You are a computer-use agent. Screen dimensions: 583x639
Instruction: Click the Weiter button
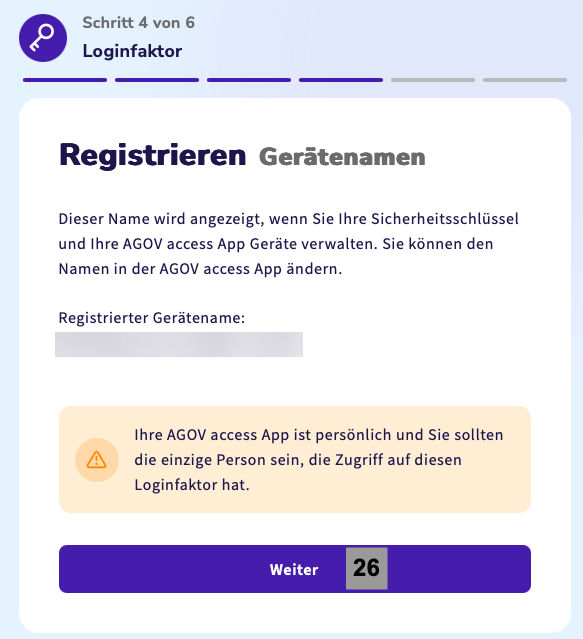click(x=295, y=569)
